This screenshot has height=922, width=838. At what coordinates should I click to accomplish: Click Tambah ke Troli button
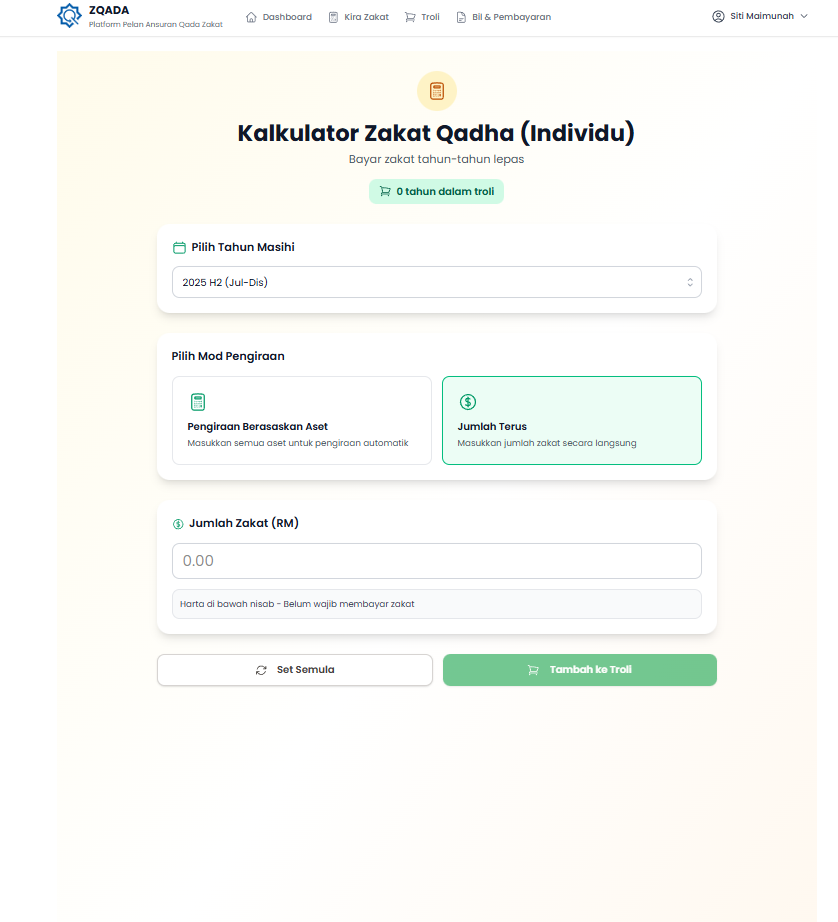tap(580, 670)
